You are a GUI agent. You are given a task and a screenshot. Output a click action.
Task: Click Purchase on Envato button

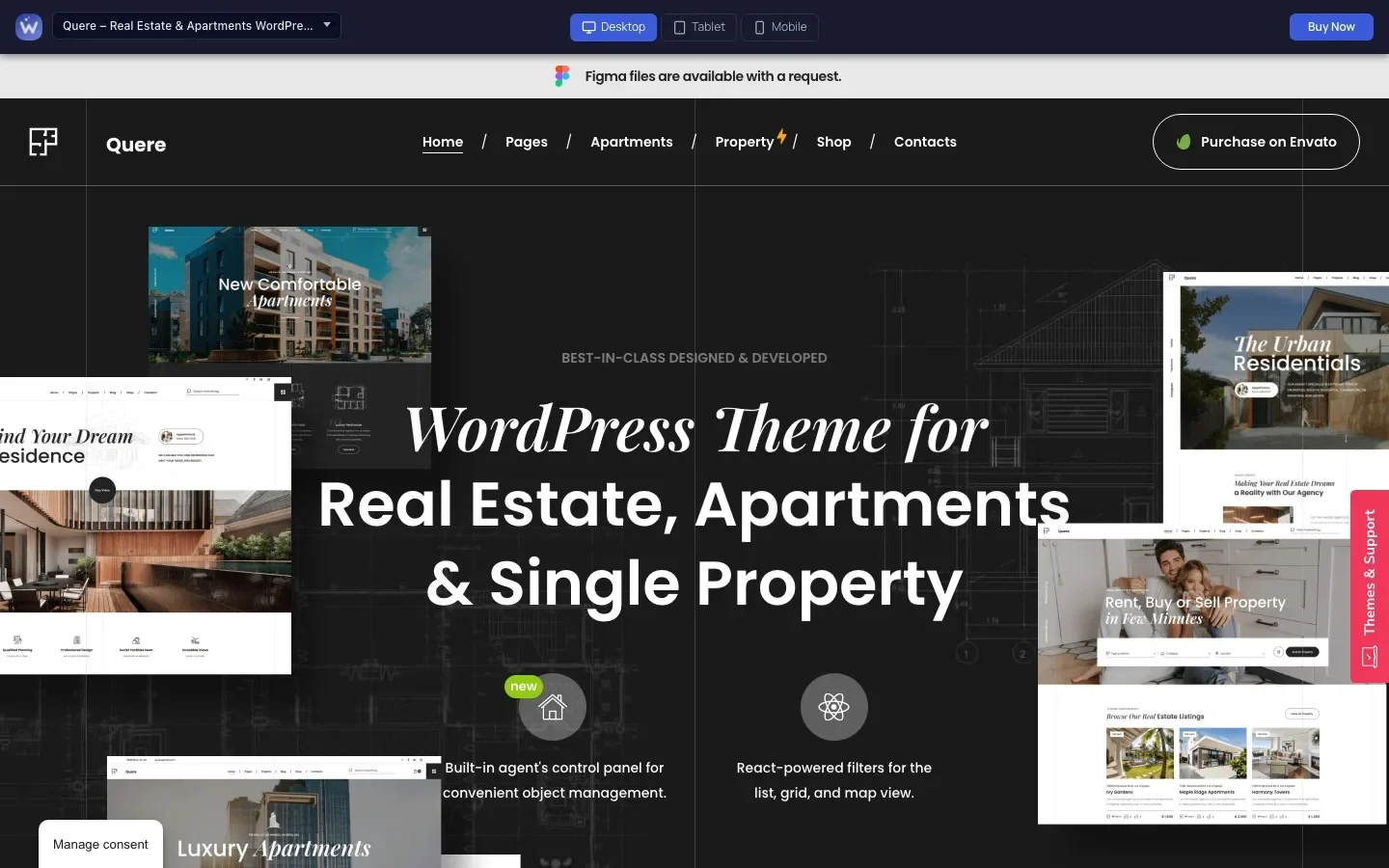coord(1256,142)
